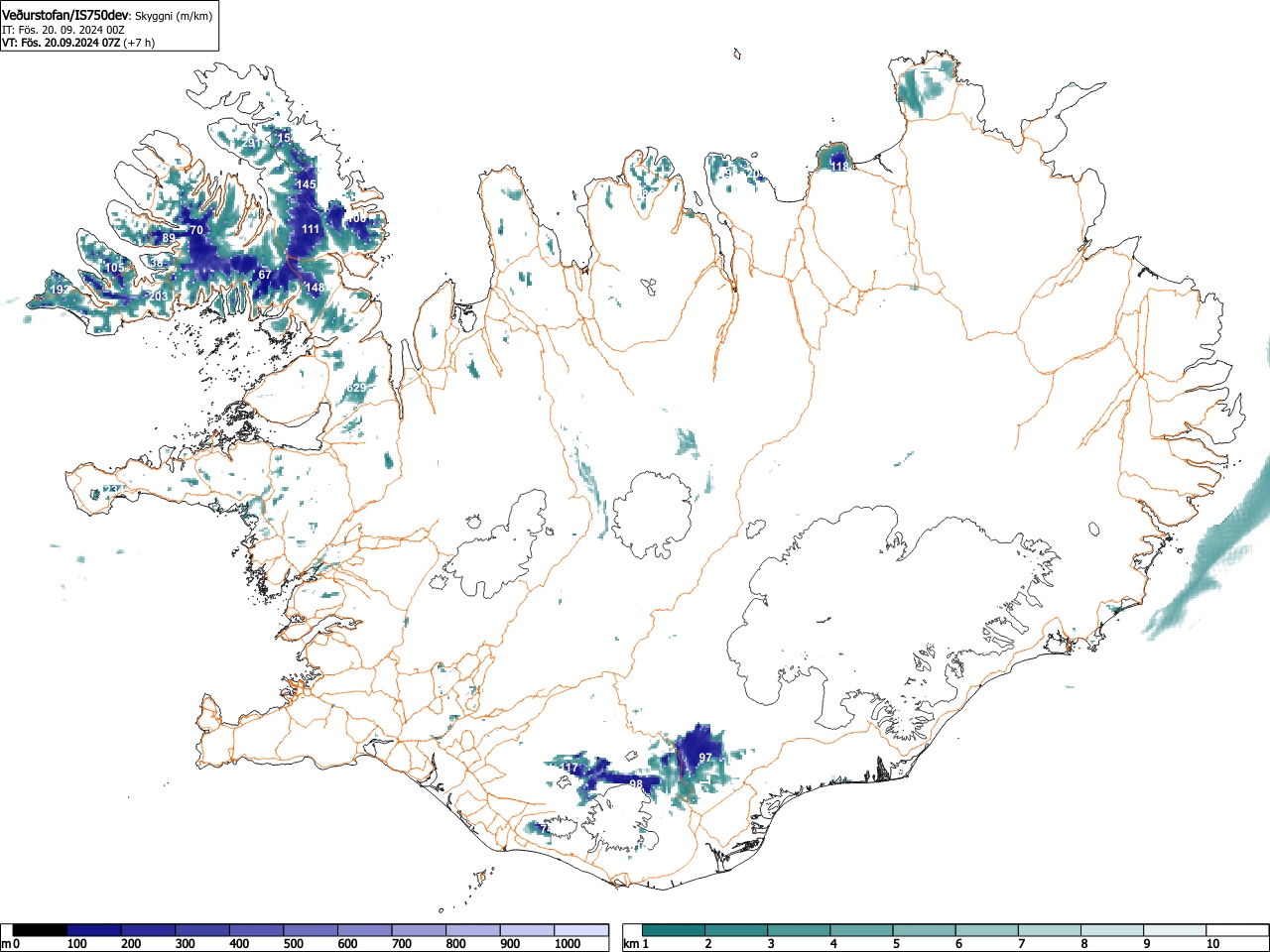Click the '5' tick label on km legend
The height and width of the screenshot is (952, 1270).
[896, 944]
